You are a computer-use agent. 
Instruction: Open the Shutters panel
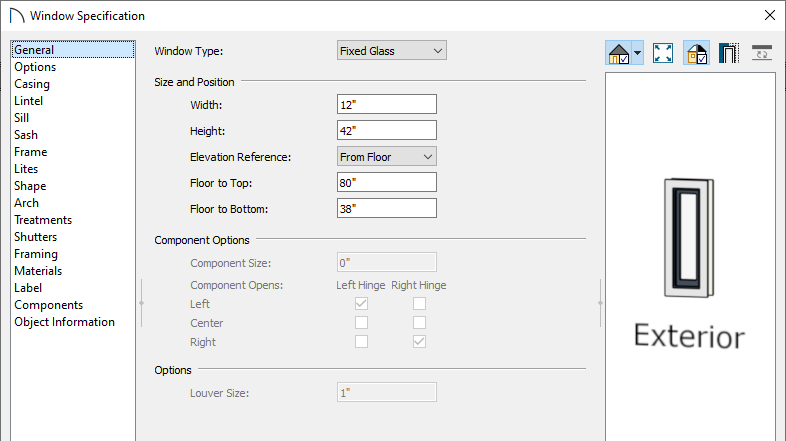[x=36, y=237]
